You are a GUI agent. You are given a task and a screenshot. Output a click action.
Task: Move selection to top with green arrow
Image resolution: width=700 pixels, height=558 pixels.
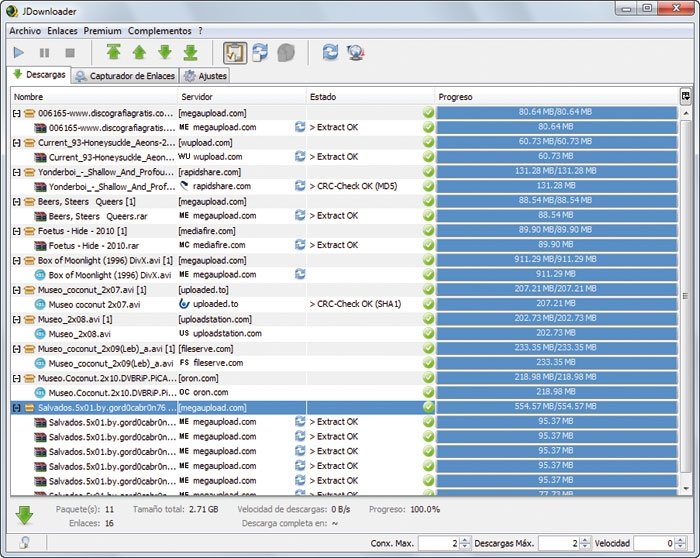[113, 52]
